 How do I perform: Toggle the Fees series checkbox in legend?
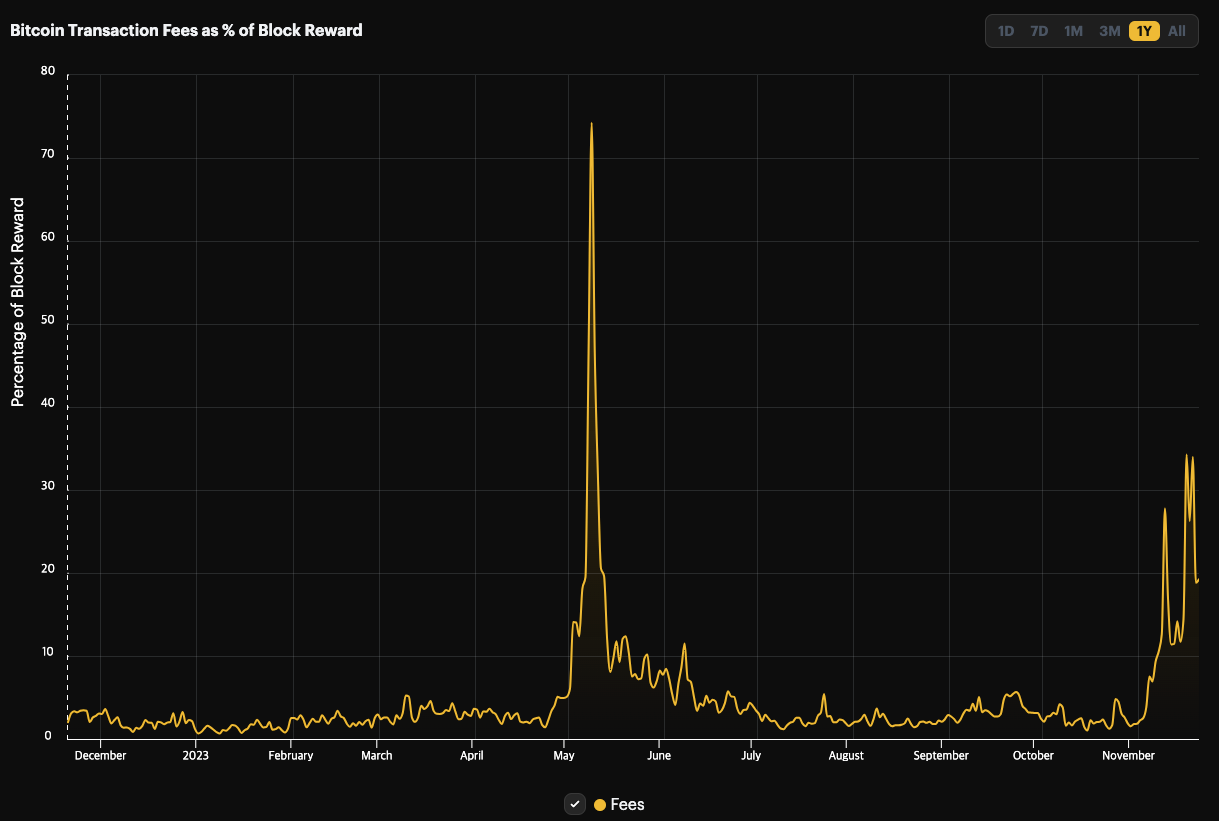(575, 804)
